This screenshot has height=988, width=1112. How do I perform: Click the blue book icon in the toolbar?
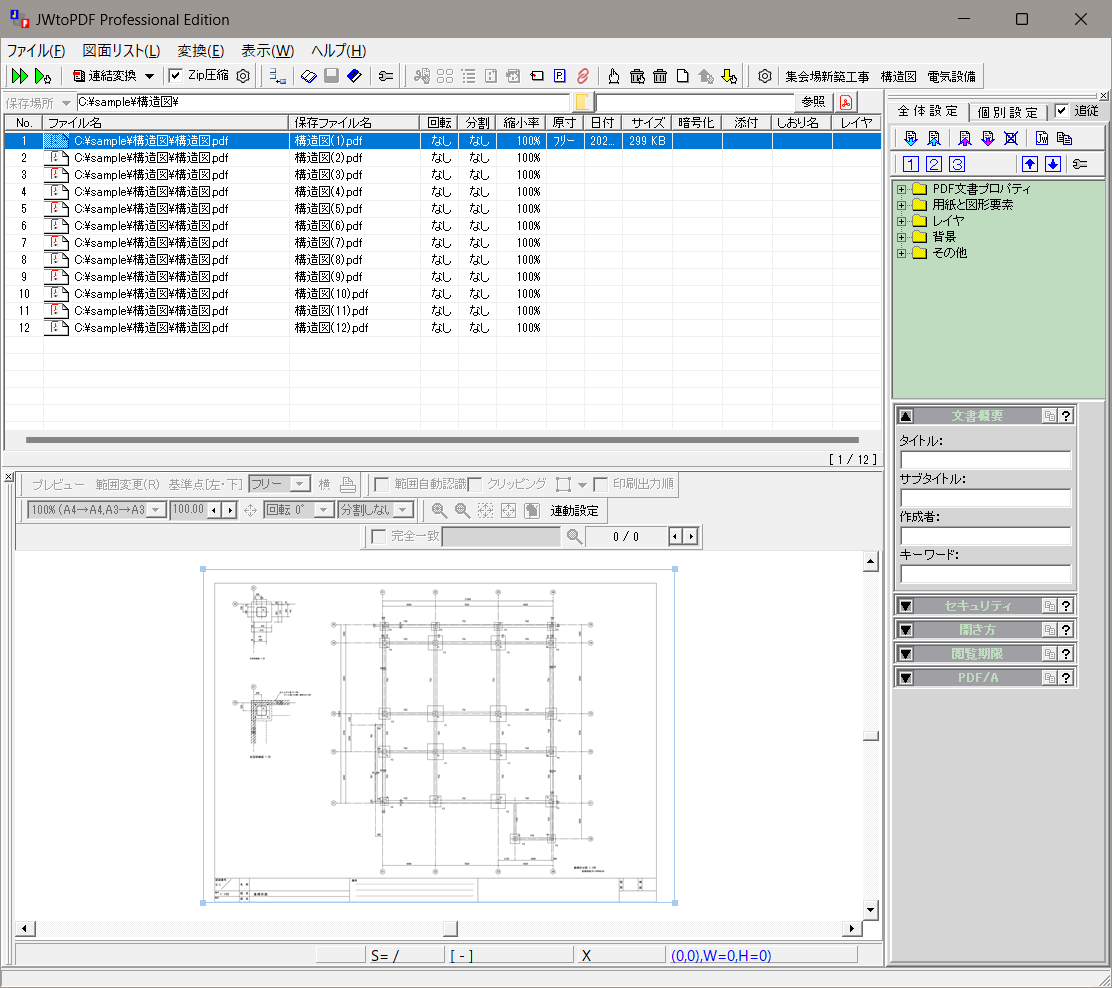(354, 76)
